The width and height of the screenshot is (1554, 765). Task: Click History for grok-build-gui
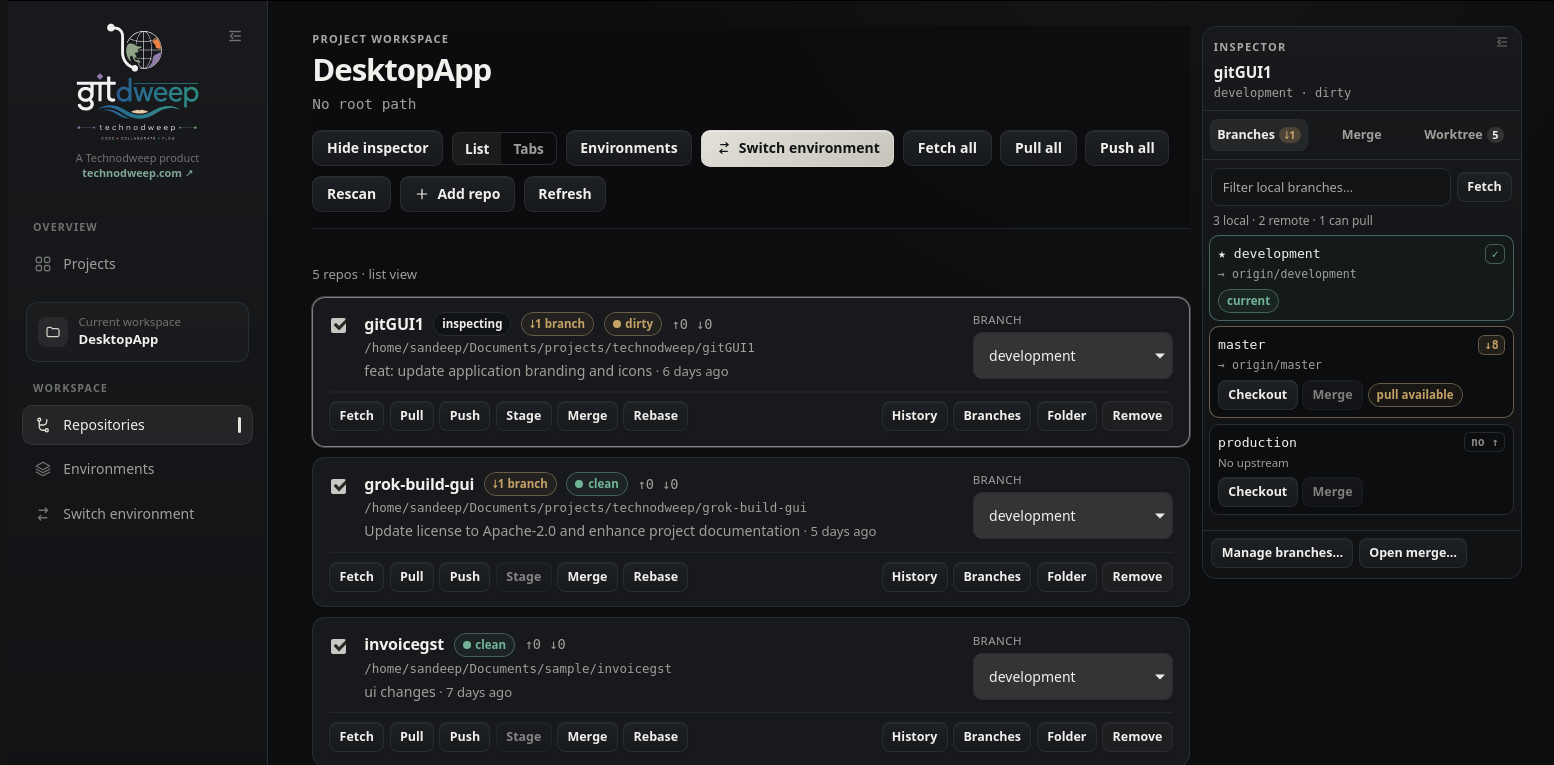tap(914, 577)
